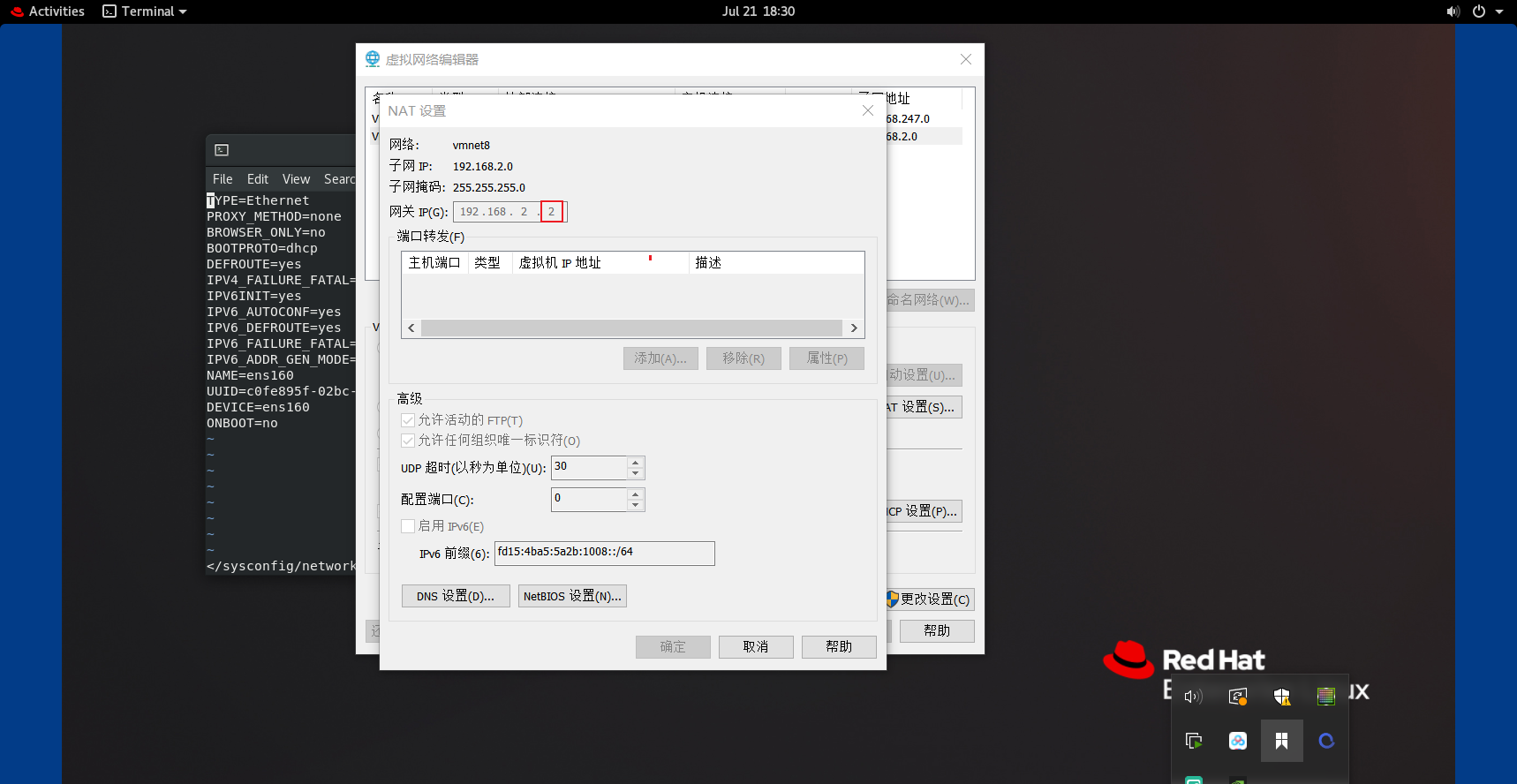The image size is (1517, 784).
Task: Click BOOTPROTO=dhcp line in terminal
Action: pyautogui.click(x=262, y=248)
